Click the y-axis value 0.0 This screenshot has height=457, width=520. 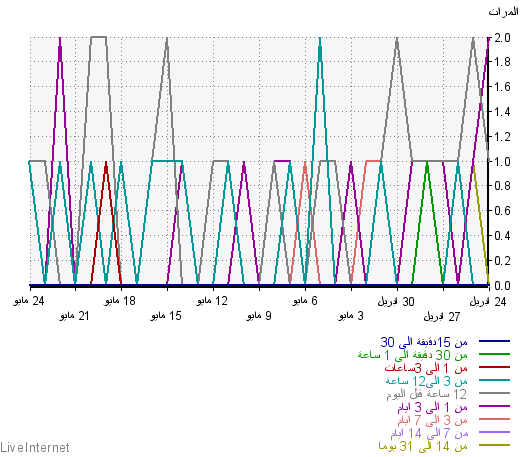click(502, 286)
